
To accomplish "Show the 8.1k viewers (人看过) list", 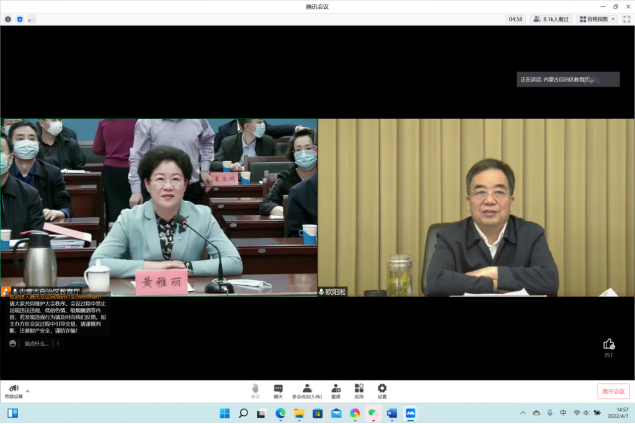I will 553,19.
